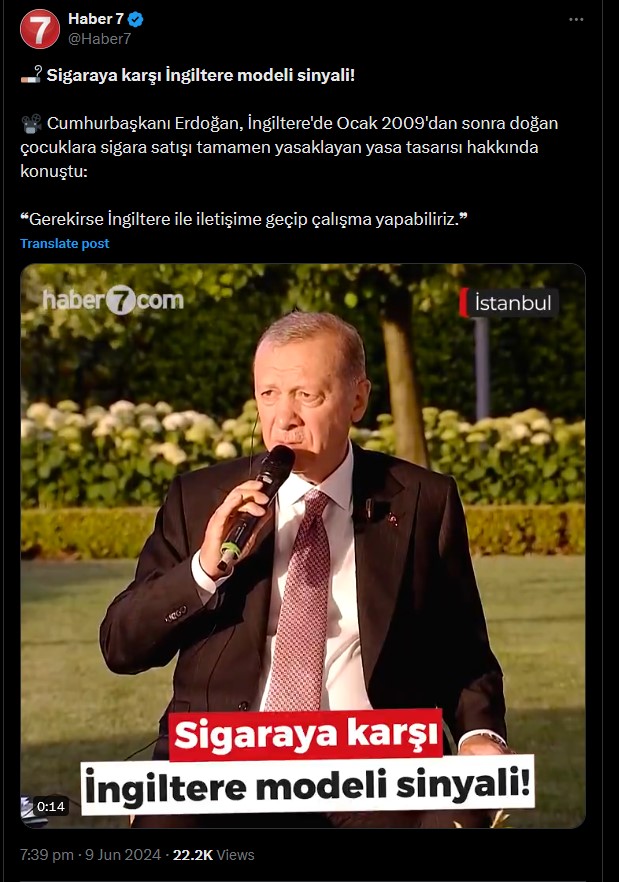
Task: Click the 0:14 video duration badge
Action: pyautogui.click(x=51, y=807)
